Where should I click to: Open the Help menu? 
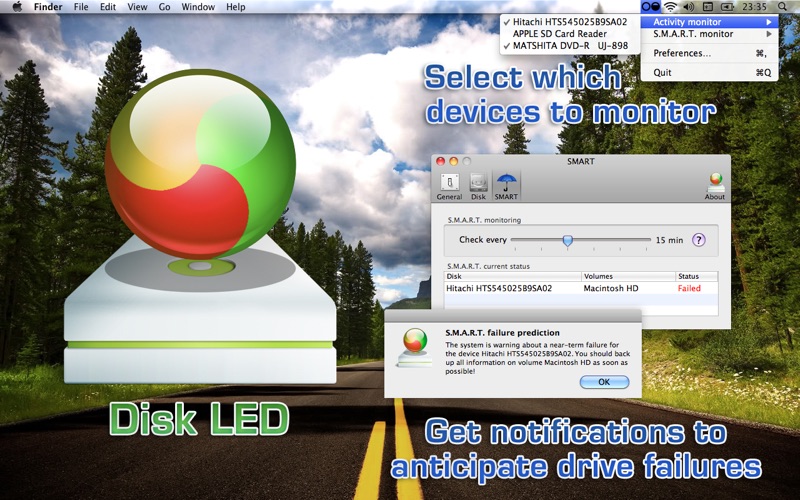click(236, 7)
